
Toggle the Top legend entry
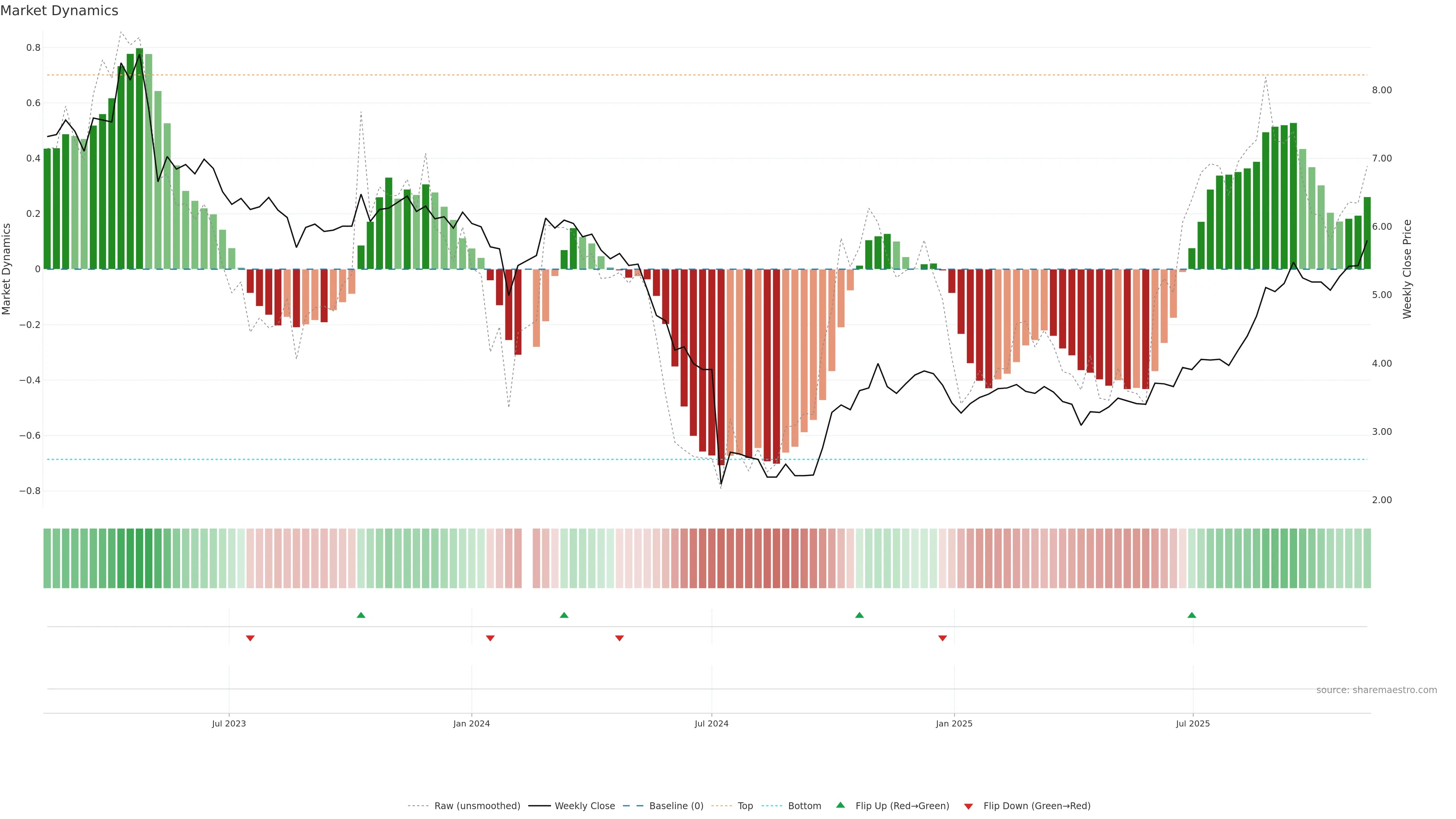click(x=745, y=806)
